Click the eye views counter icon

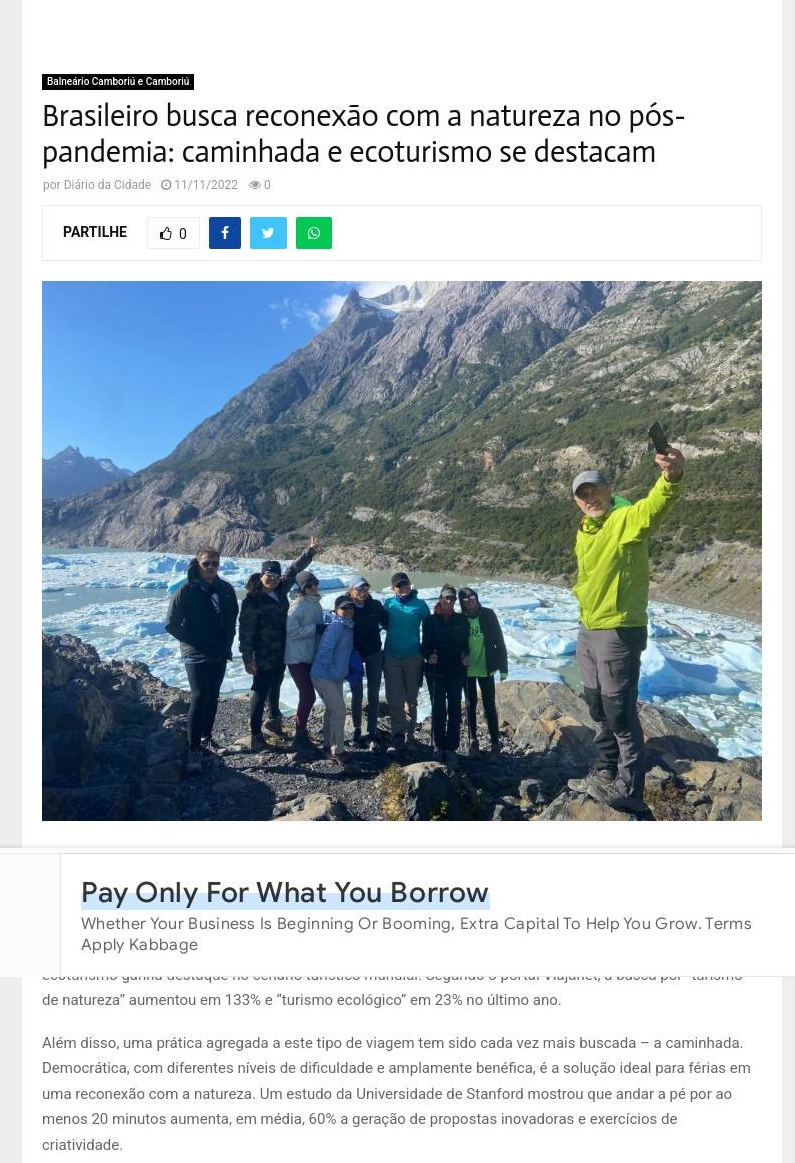(x=254, y=185)
